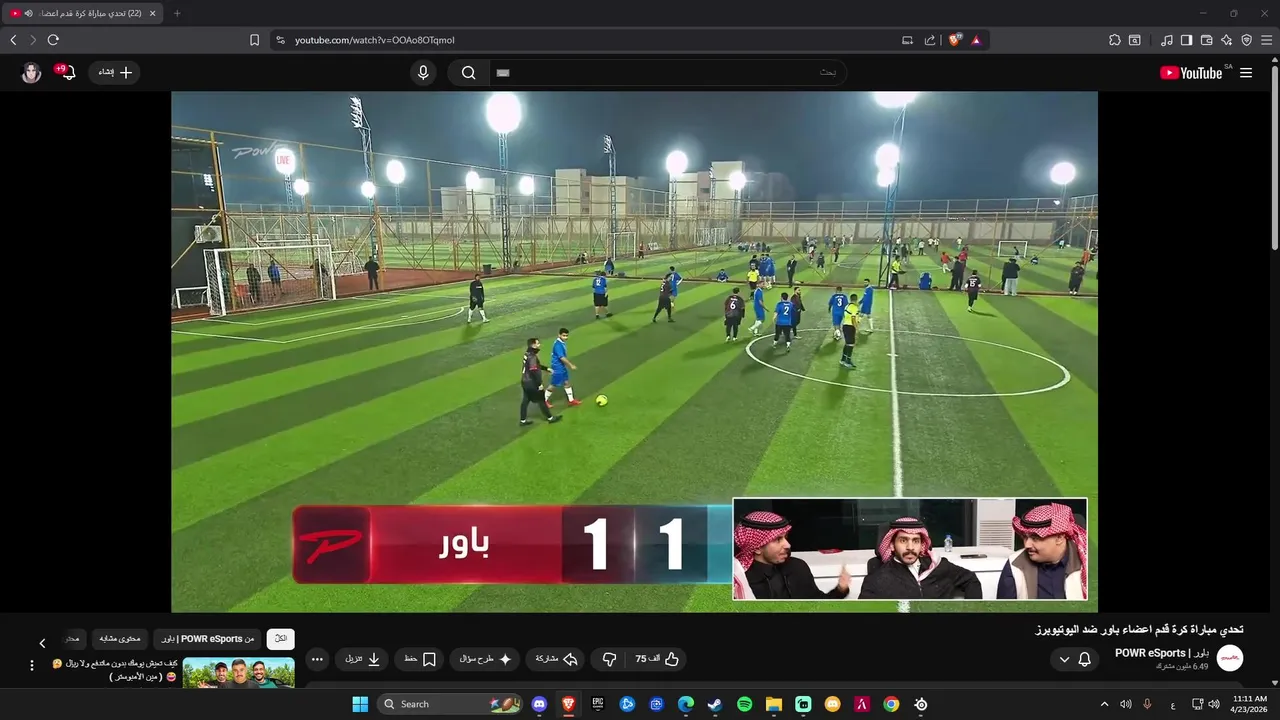Open a new browser tab

pos(177,13)
